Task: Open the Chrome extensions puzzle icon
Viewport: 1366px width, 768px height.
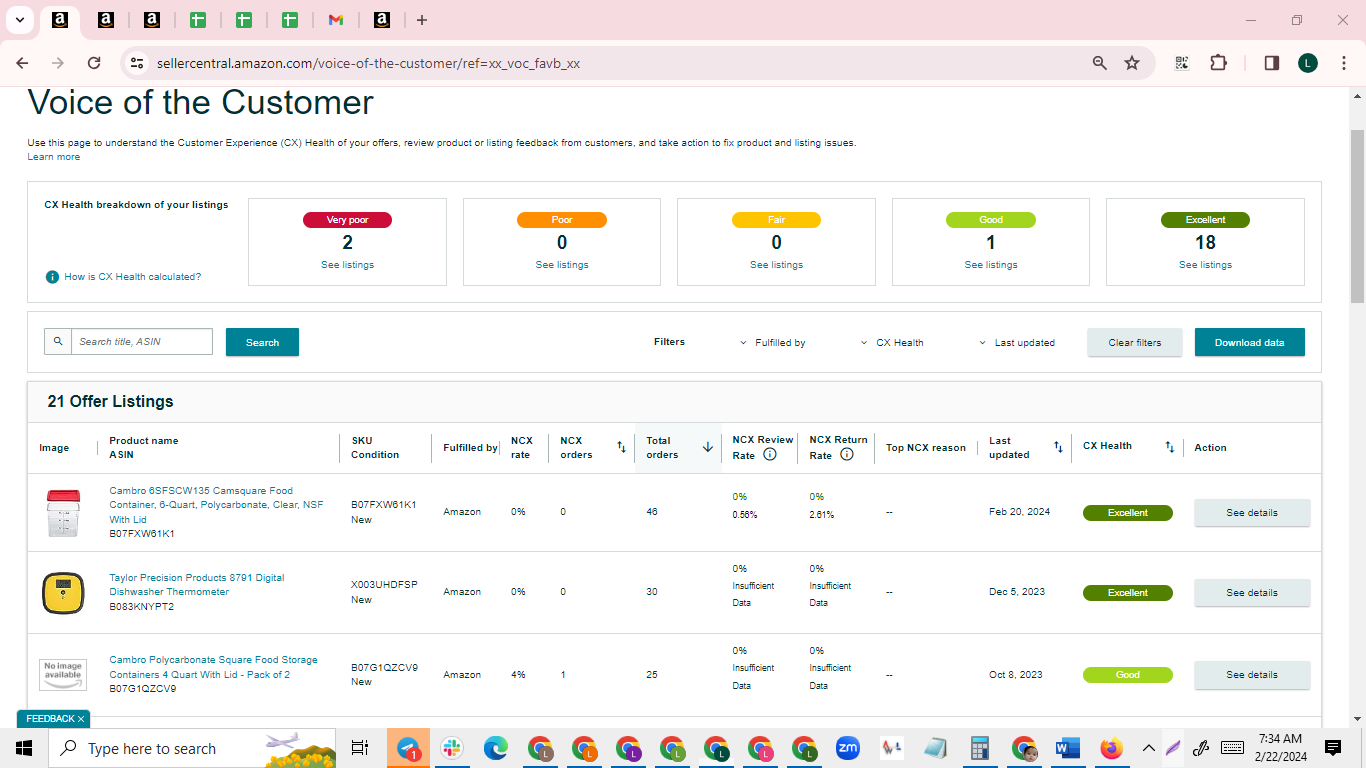Action: tap(1218, 63)
